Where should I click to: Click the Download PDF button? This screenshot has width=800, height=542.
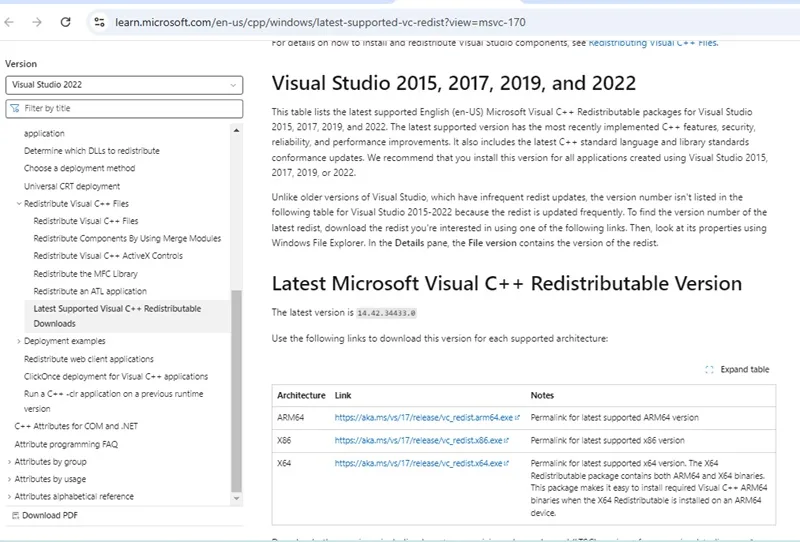[x=45, y=515]
